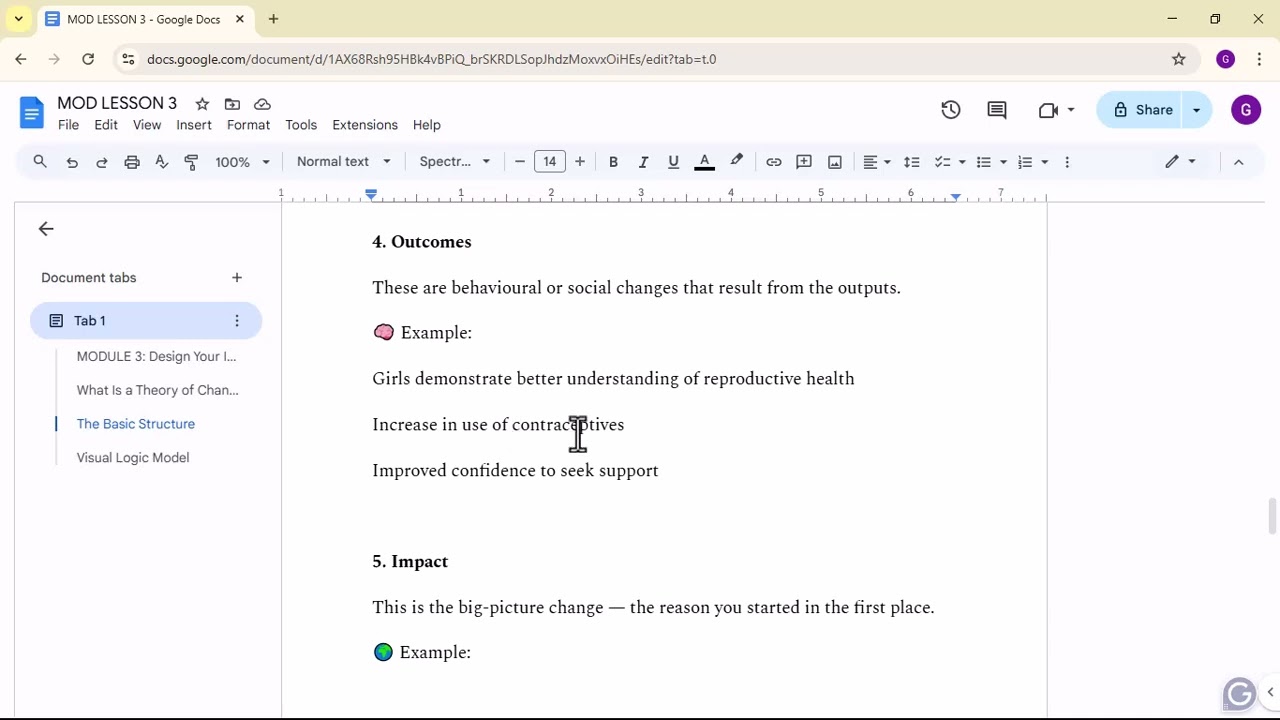
Task: Bookmark this page star
Action: (x=1179, y=59)
